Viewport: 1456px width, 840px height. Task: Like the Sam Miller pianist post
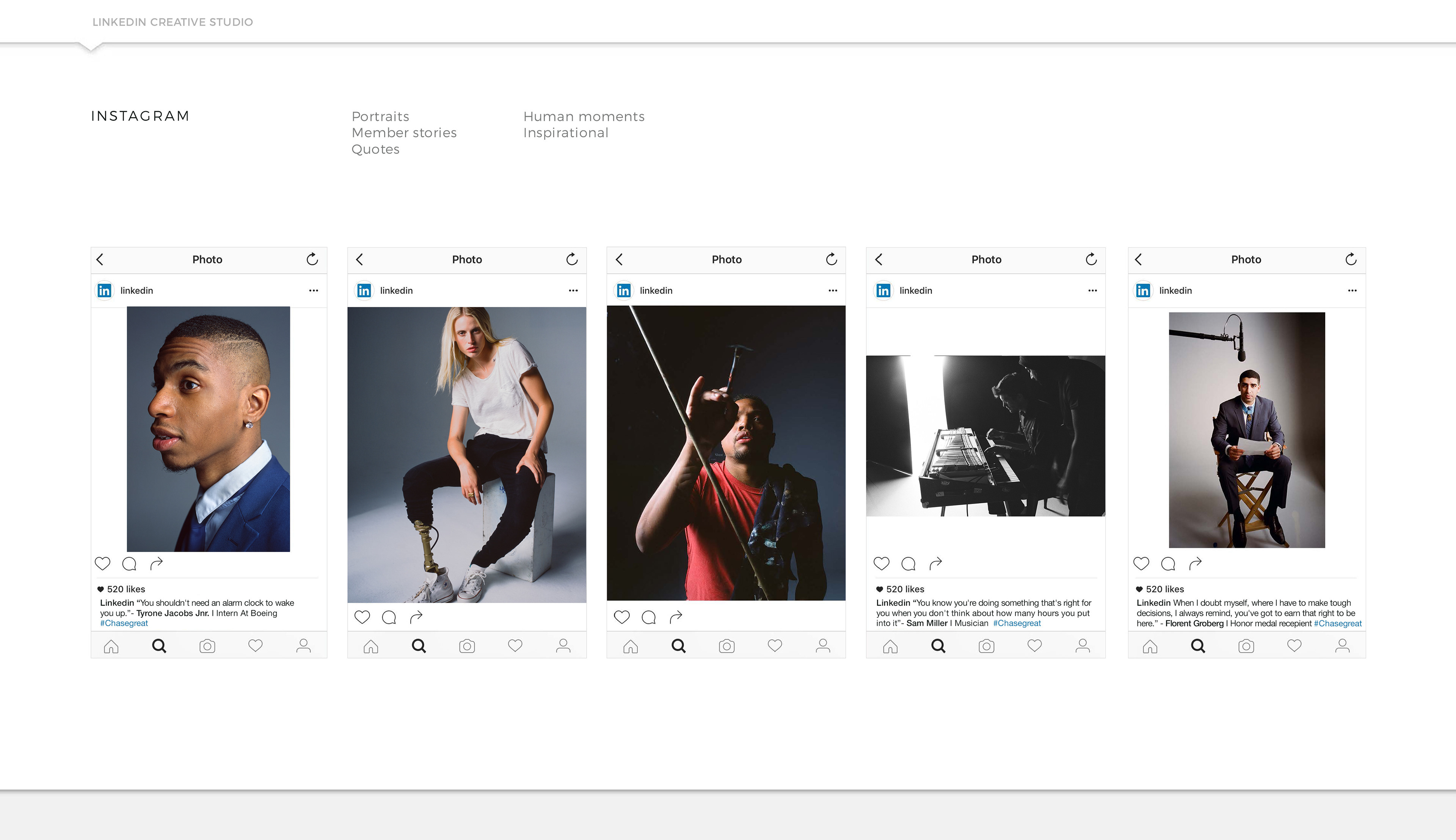click(x=881, y=564)
